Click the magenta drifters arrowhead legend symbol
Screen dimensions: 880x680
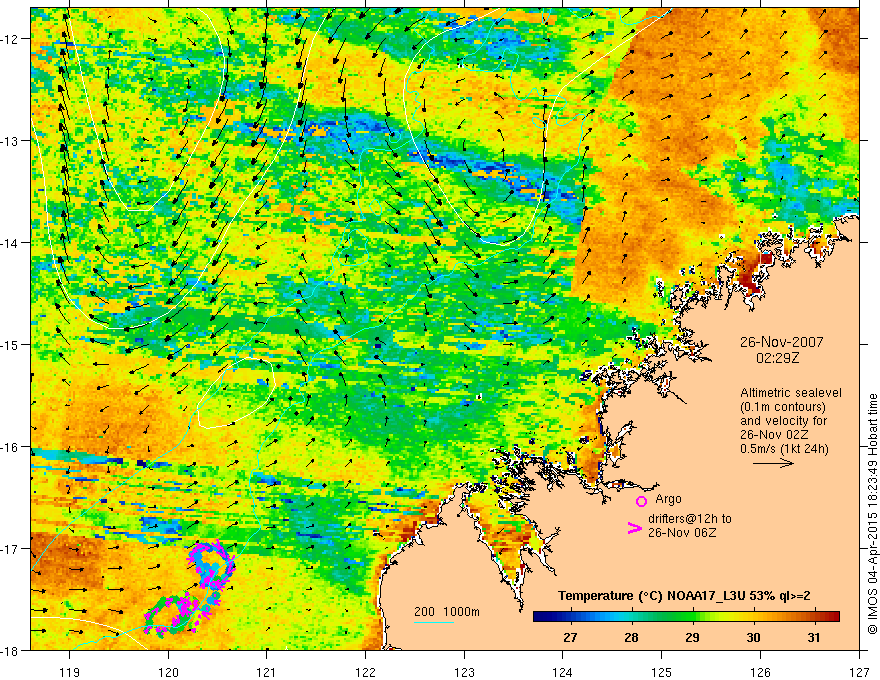pos(635,527)
